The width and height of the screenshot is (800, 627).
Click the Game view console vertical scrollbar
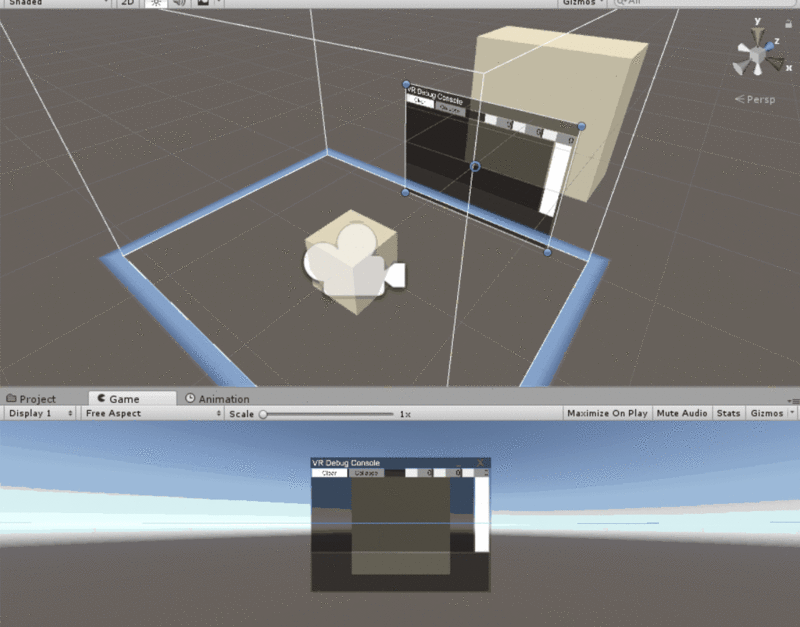tap(482, 515)
